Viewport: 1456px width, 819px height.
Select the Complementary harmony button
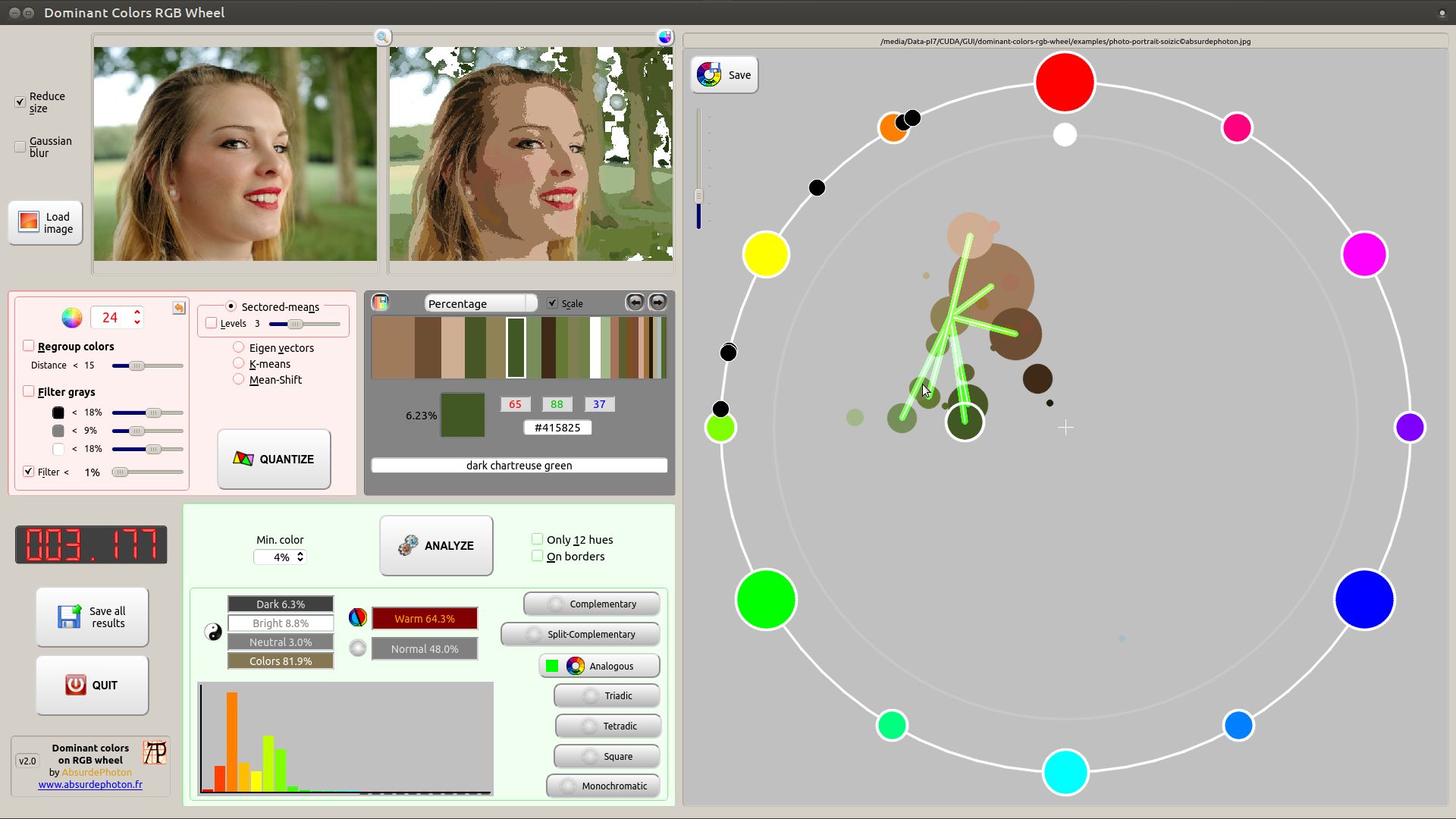point(591,604)
